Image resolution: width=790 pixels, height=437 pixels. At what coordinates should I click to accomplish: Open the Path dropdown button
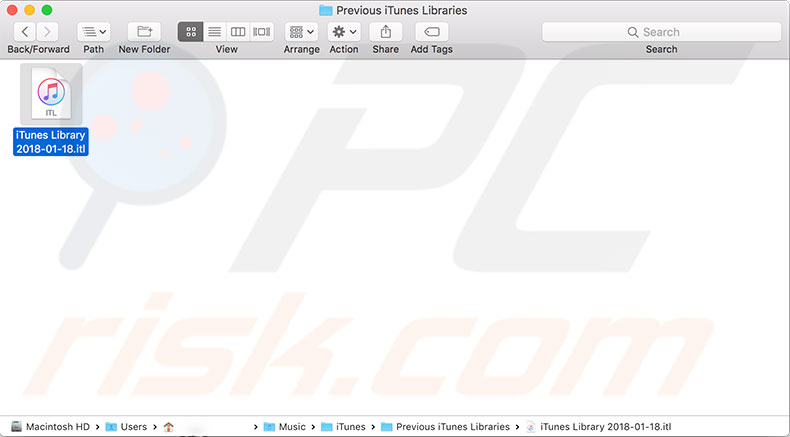pos(94,32)
